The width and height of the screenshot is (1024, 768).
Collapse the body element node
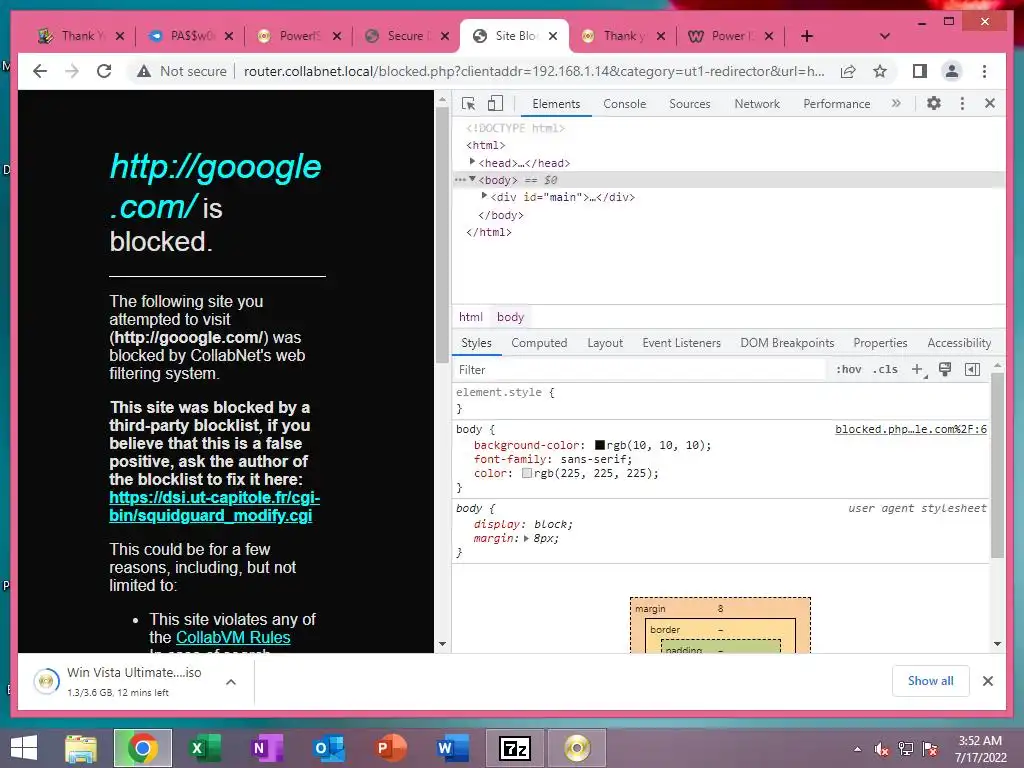click(x=472, y=179)
